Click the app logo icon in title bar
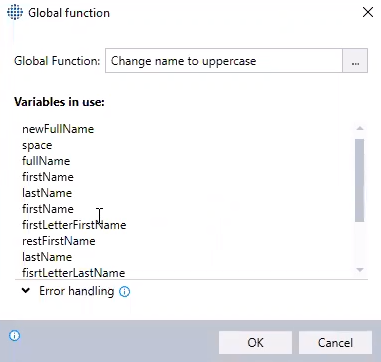381x362 pixels. tap(15, 13)
